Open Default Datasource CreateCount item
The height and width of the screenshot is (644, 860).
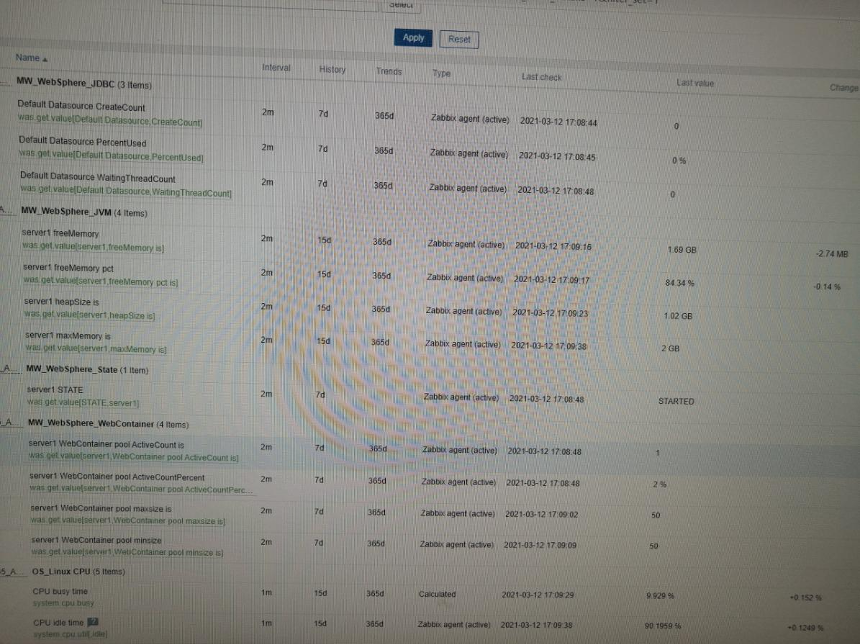(81, 106)
